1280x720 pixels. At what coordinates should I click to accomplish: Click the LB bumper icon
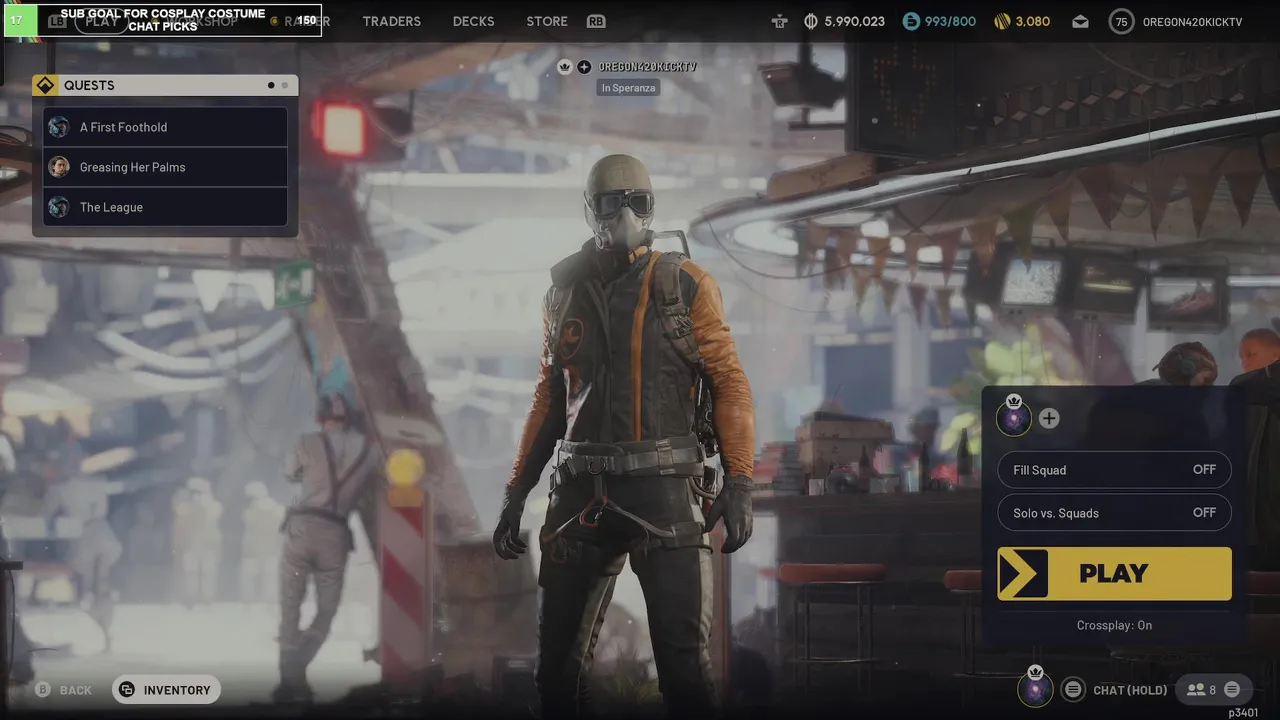coord(58,21)
